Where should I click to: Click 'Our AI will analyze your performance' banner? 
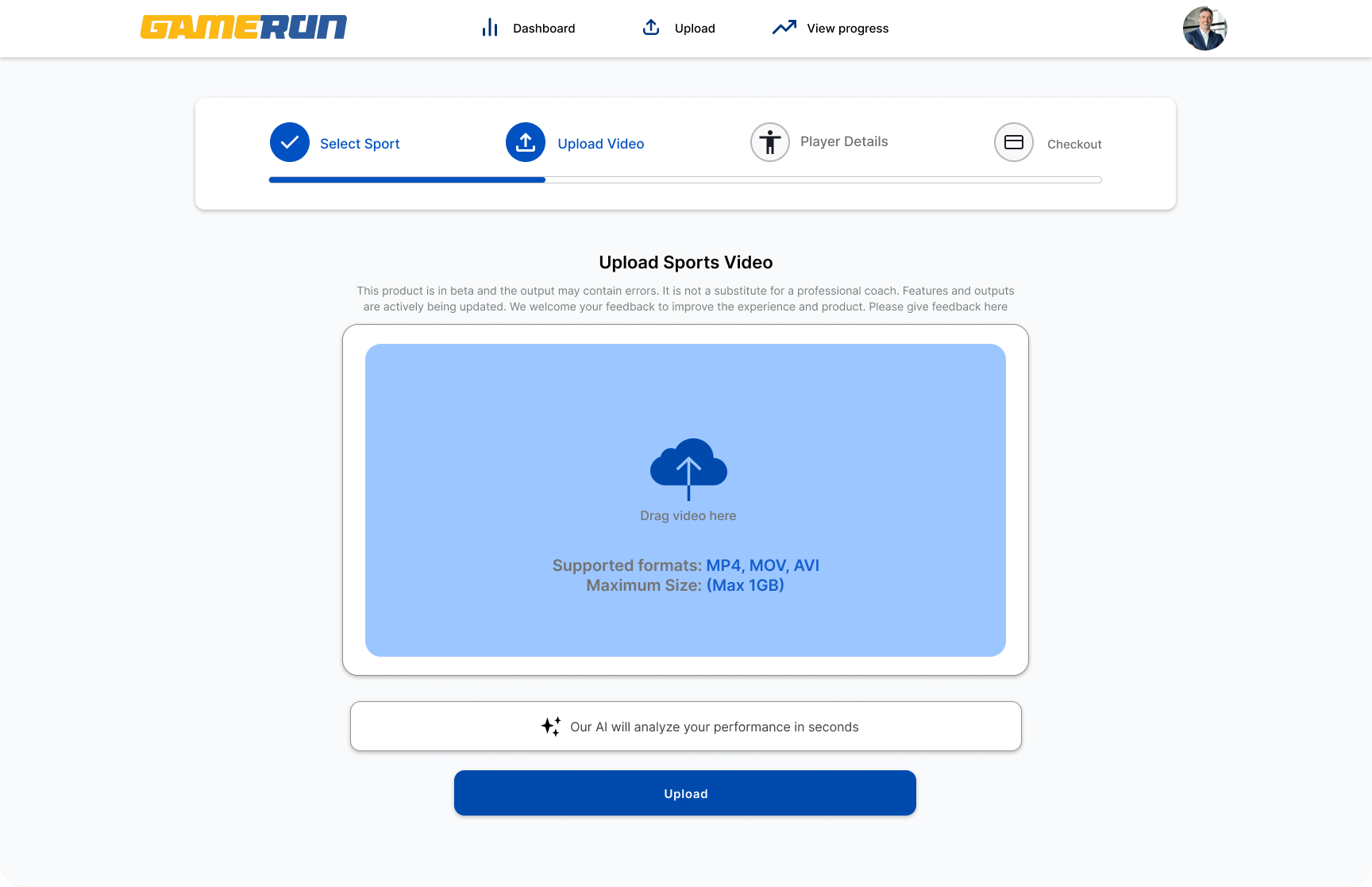686,726
